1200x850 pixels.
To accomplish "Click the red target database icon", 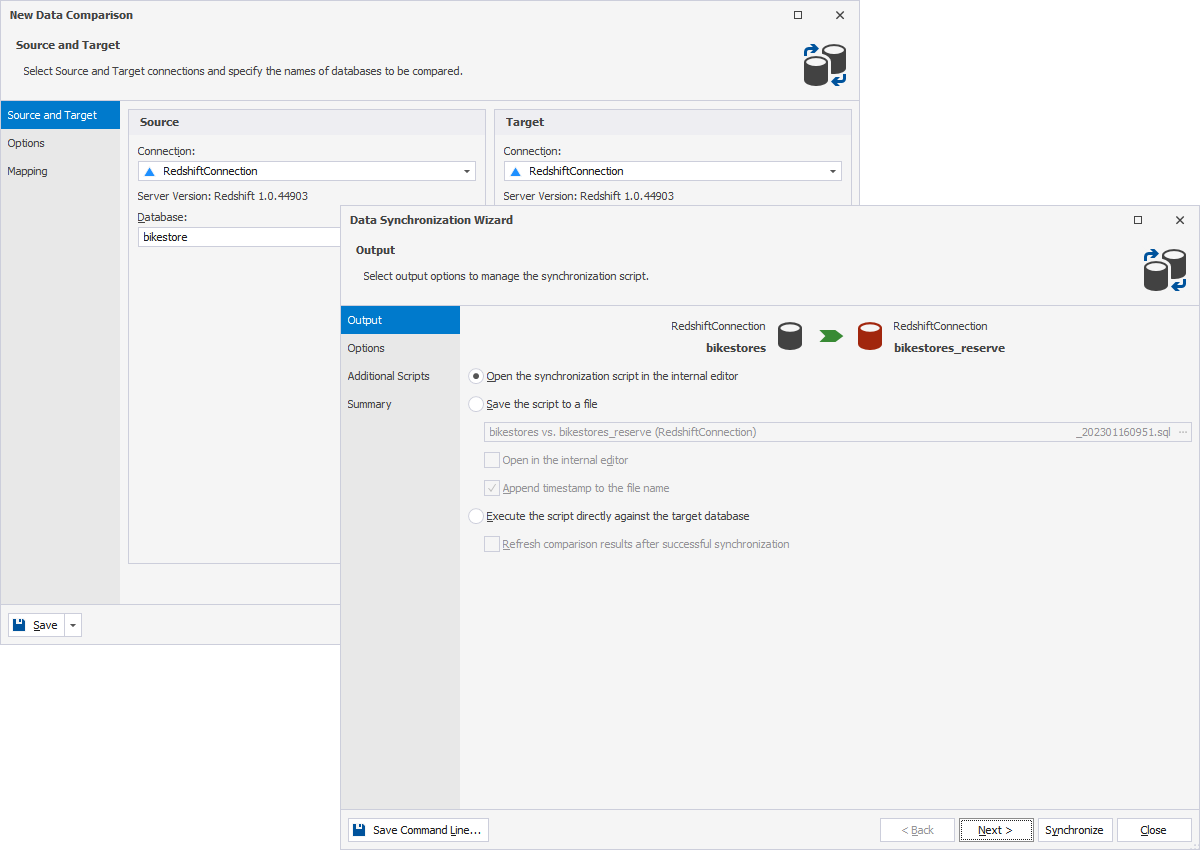I will [x=870, y=336].
